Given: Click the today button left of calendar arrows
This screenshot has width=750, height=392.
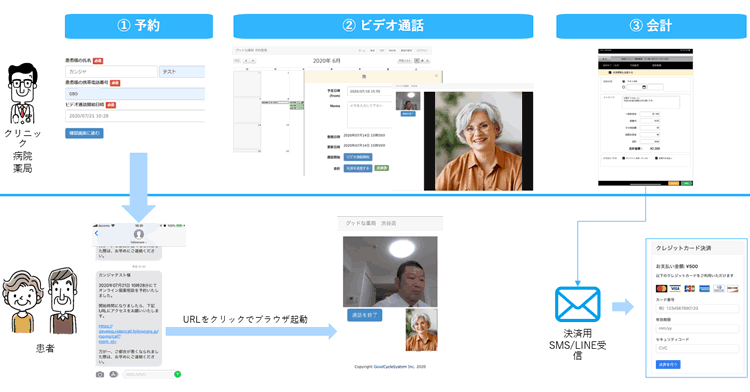Looking at the screenshot, I should coord(237,61).
